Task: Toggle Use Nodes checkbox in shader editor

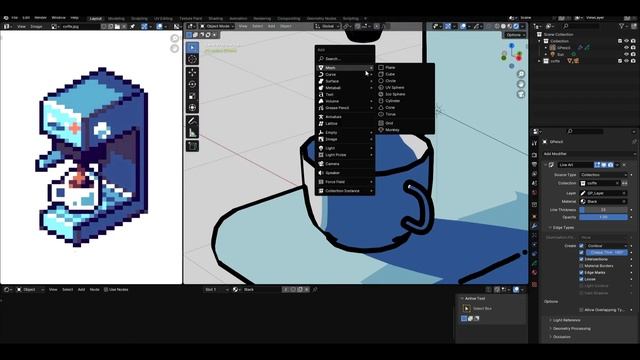Action: (106, 289)
